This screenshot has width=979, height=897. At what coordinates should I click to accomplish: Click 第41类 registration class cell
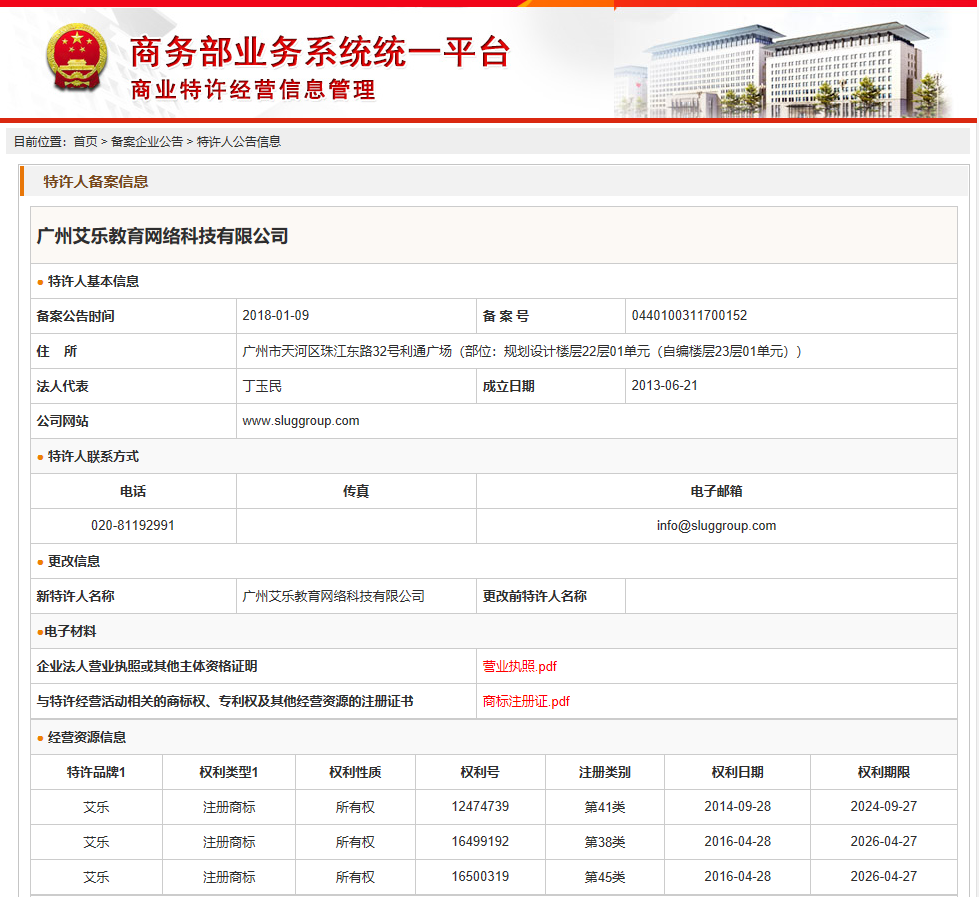click(x=604, y=806)
